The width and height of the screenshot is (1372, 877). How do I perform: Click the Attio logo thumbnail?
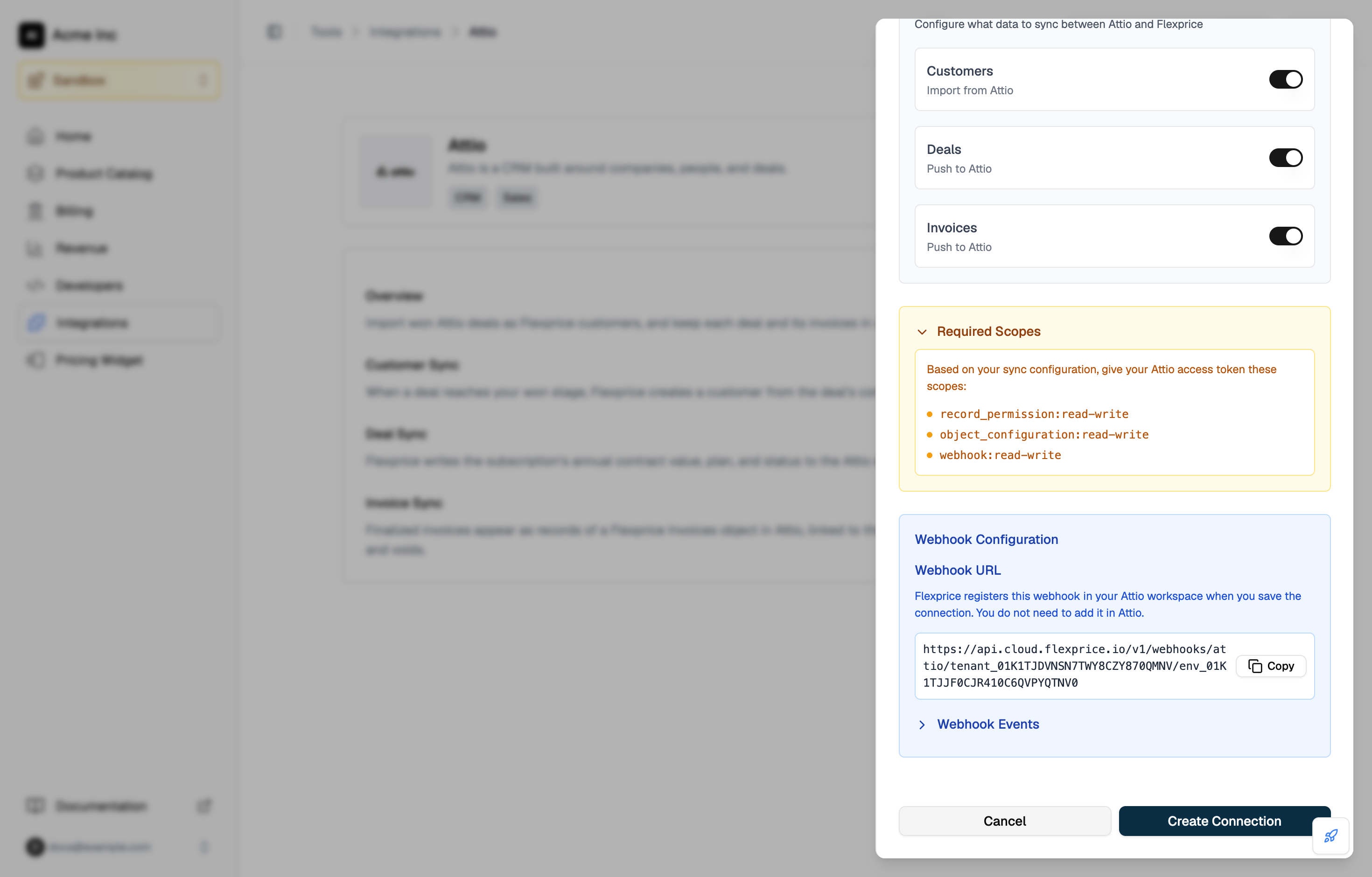coord(396,171)
